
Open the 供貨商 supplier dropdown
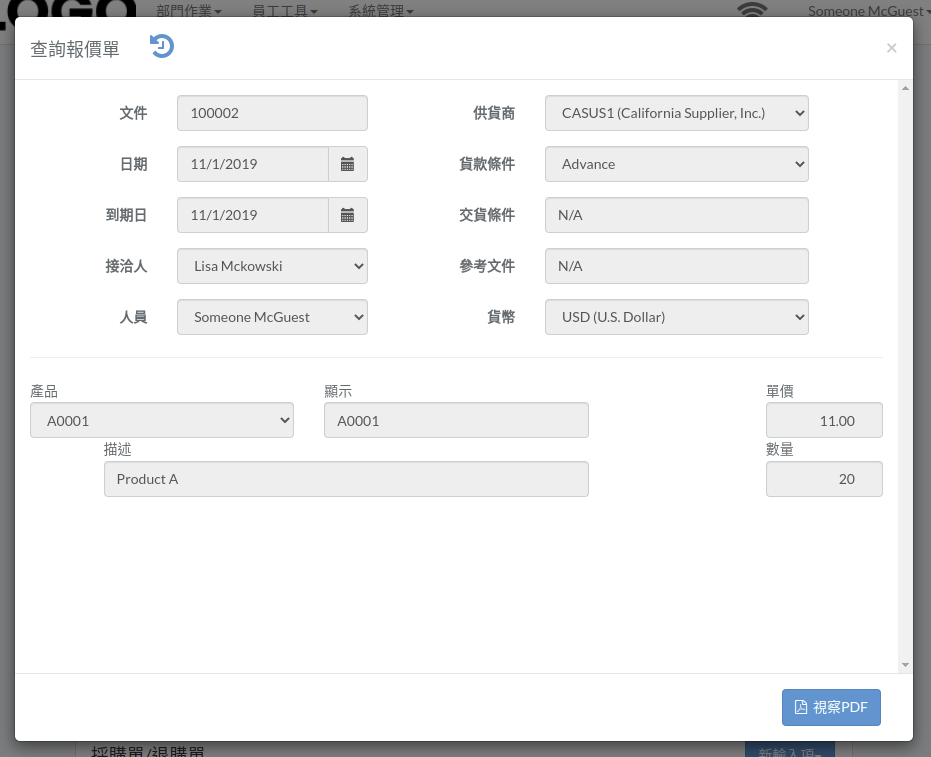click(x=676, y=113)
